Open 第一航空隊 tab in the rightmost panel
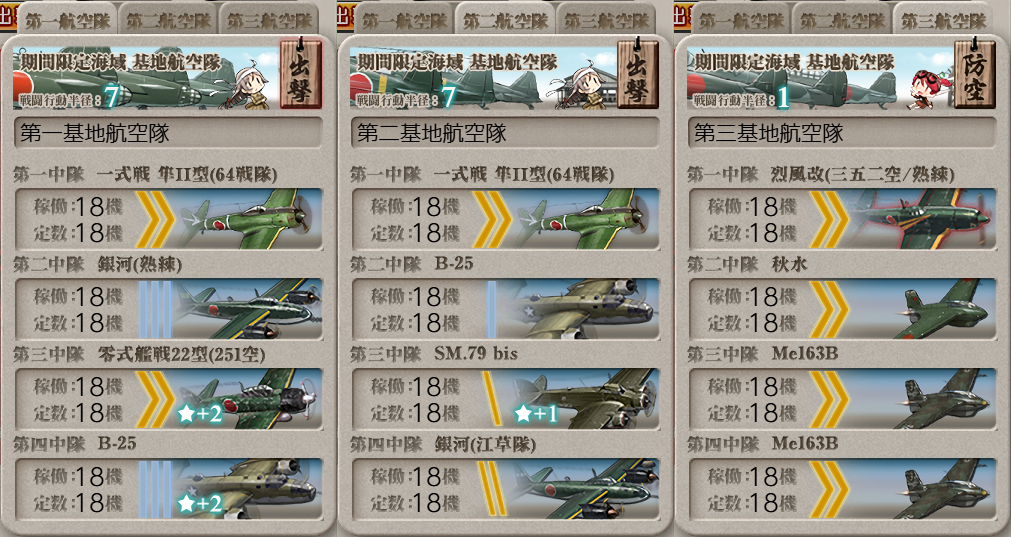1011x537 pixels. pos(741,20)
